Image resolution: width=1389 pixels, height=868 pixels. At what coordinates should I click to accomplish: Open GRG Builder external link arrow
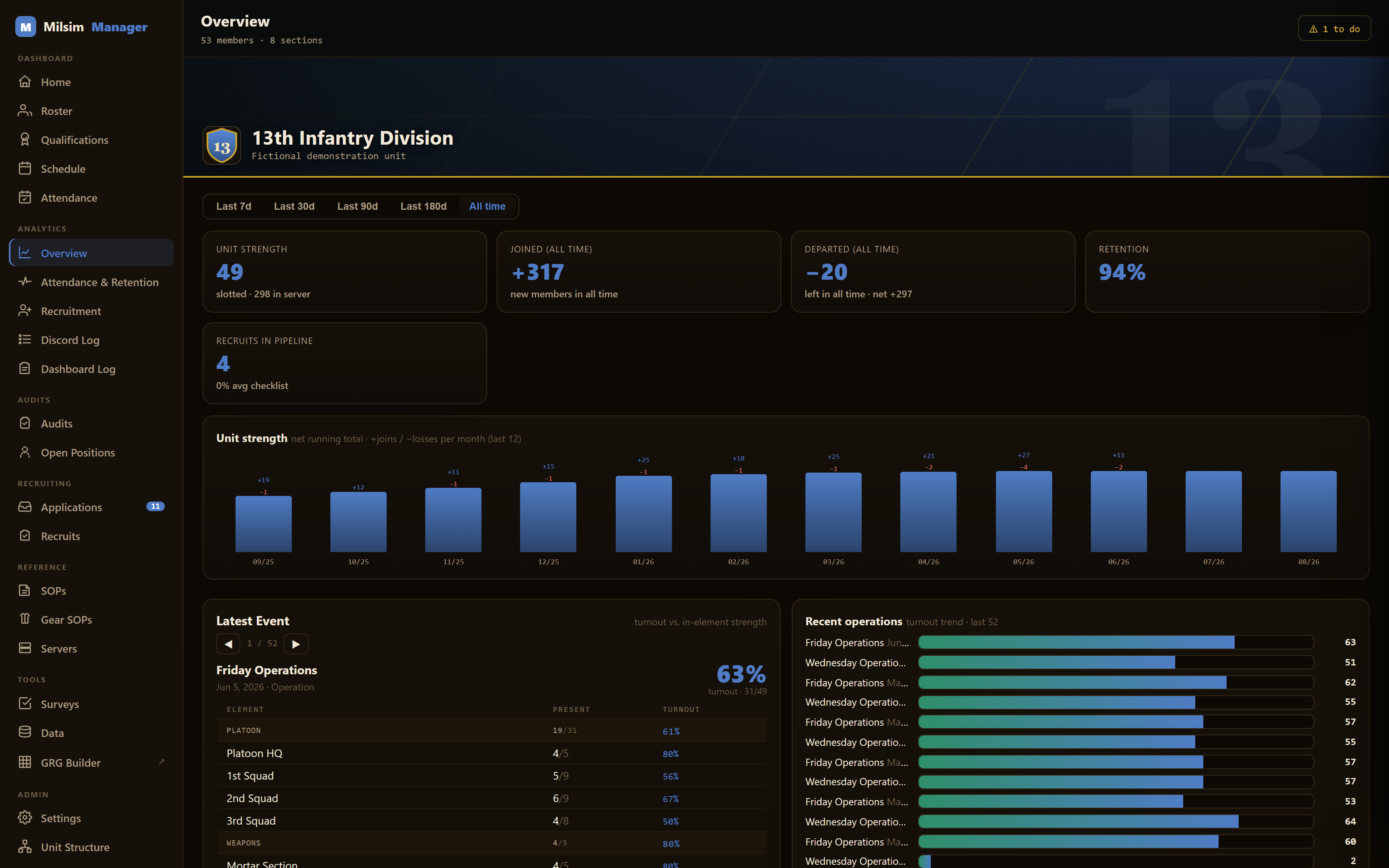coord(161,762)
